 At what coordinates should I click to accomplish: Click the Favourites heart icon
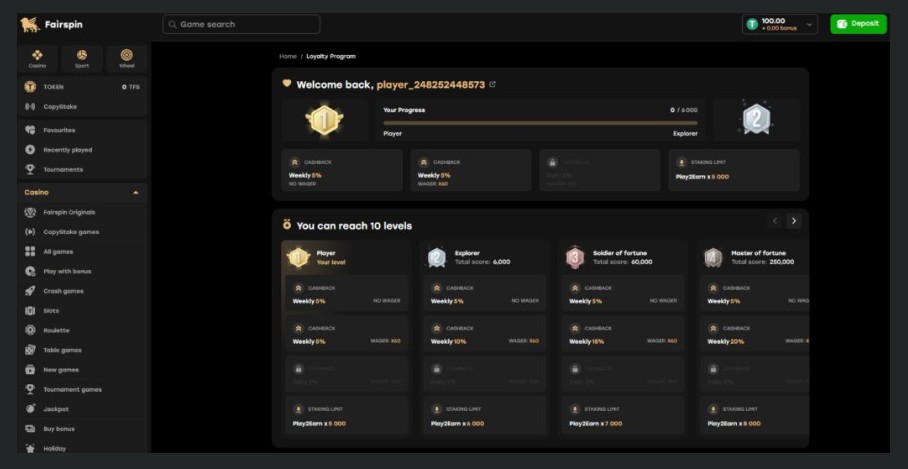(30, 130)
